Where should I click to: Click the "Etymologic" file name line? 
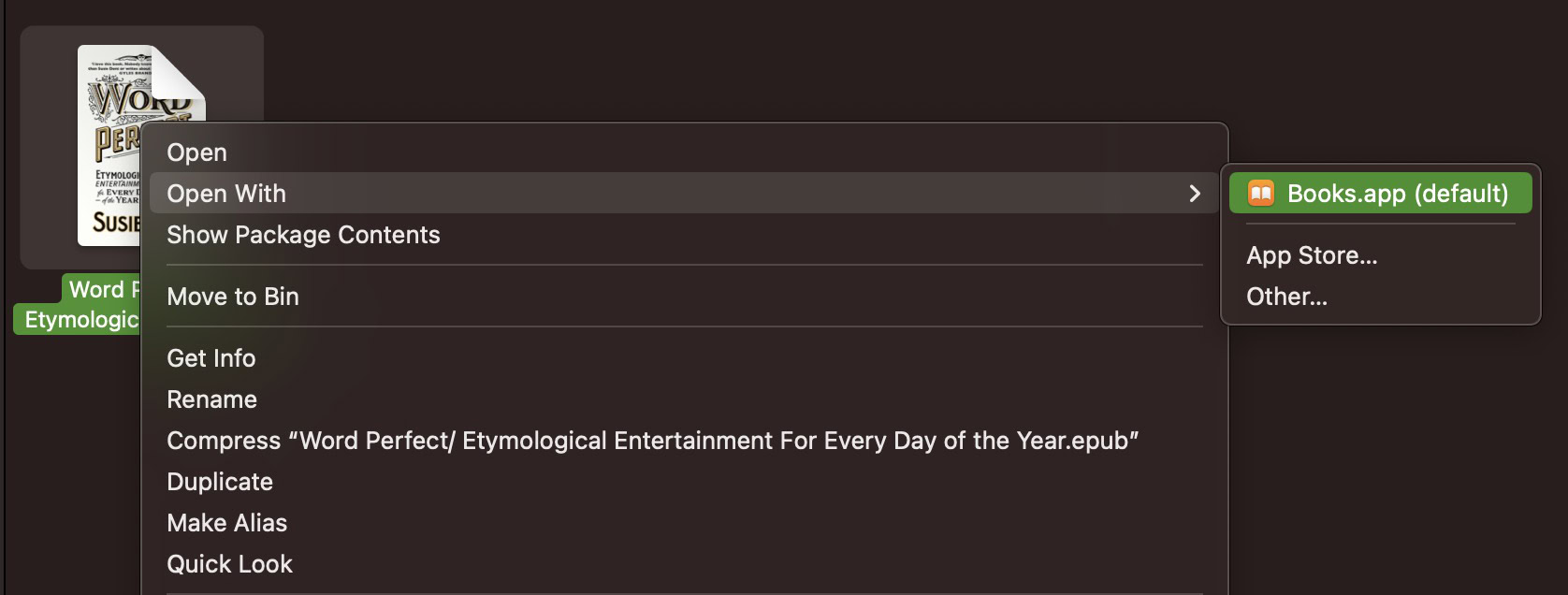pos(79,320)
